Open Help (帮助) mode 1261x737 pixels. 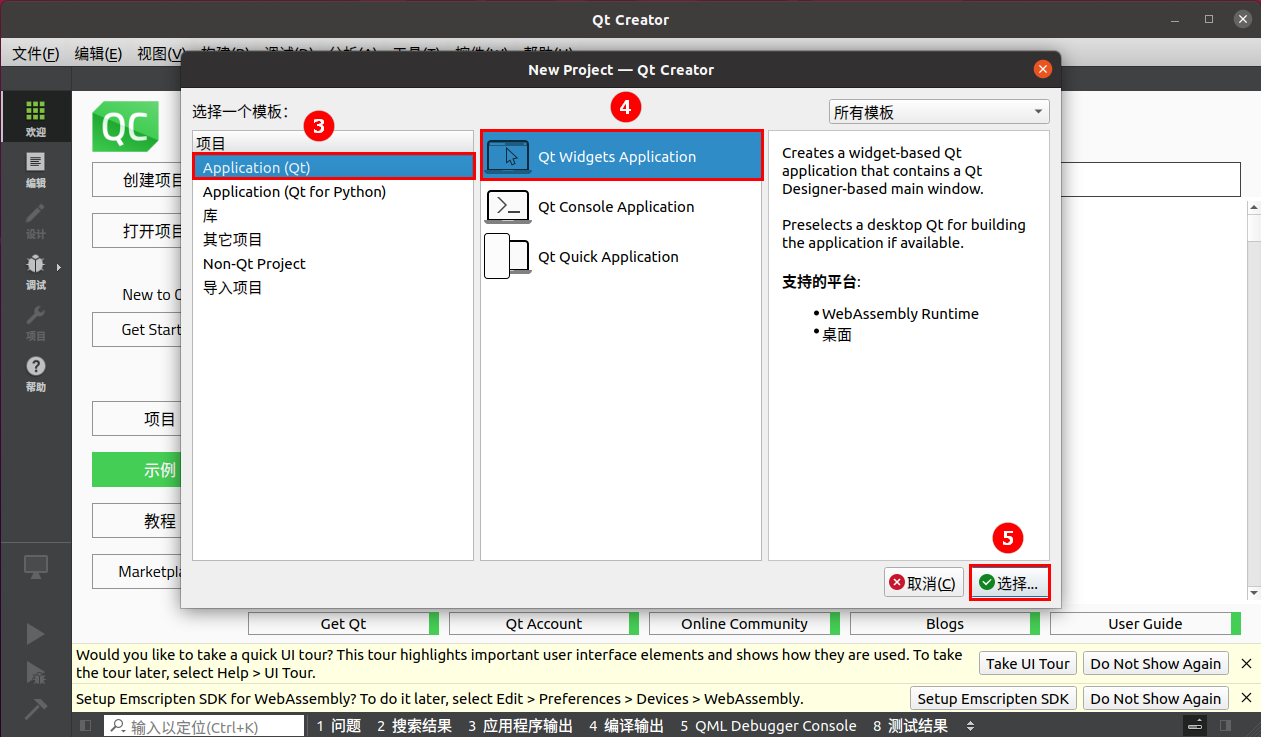35,374
